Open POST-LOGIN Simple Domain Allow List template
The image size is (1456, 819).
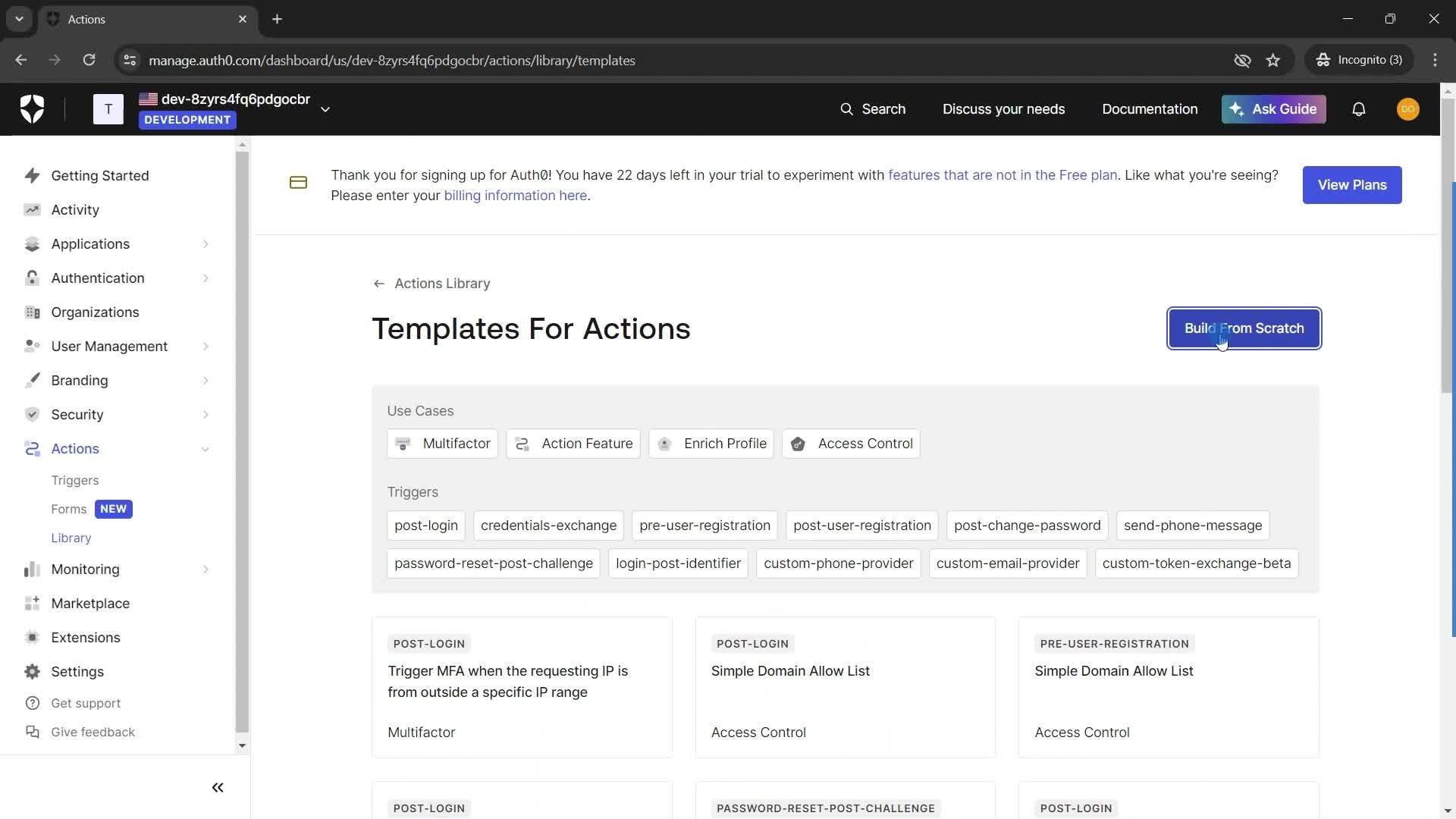pyautogui.click(x=846, y=687)
